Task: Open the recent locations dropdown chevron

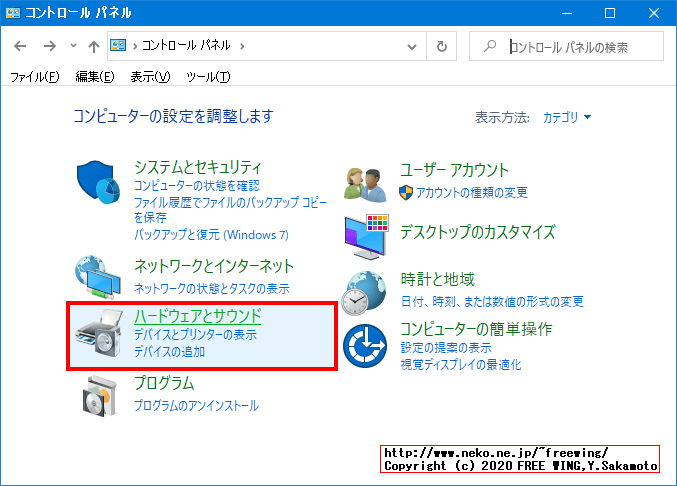Action: (x=73, y=46)
